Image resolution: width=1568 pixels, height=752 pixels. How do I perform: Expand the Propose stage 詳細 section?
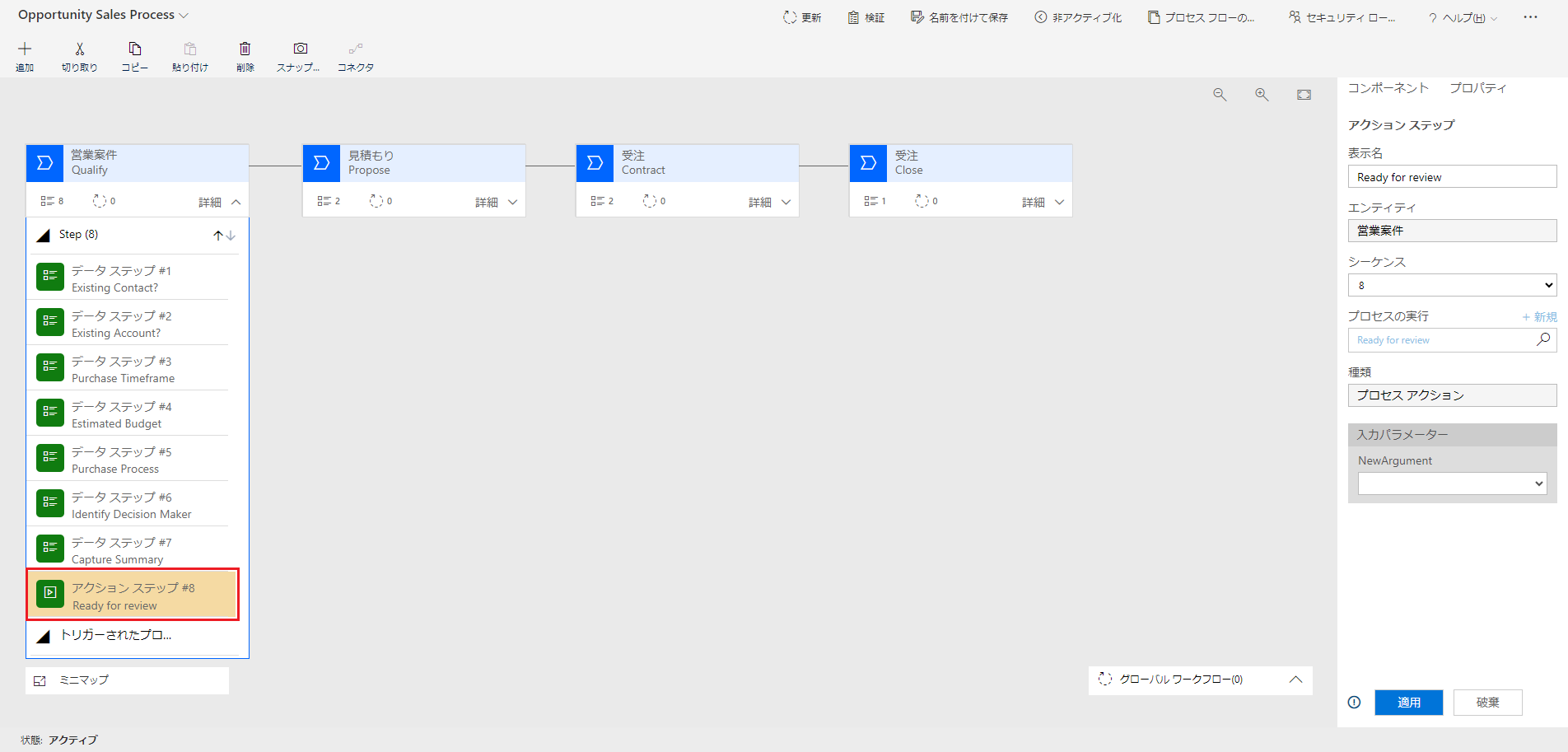497,202
